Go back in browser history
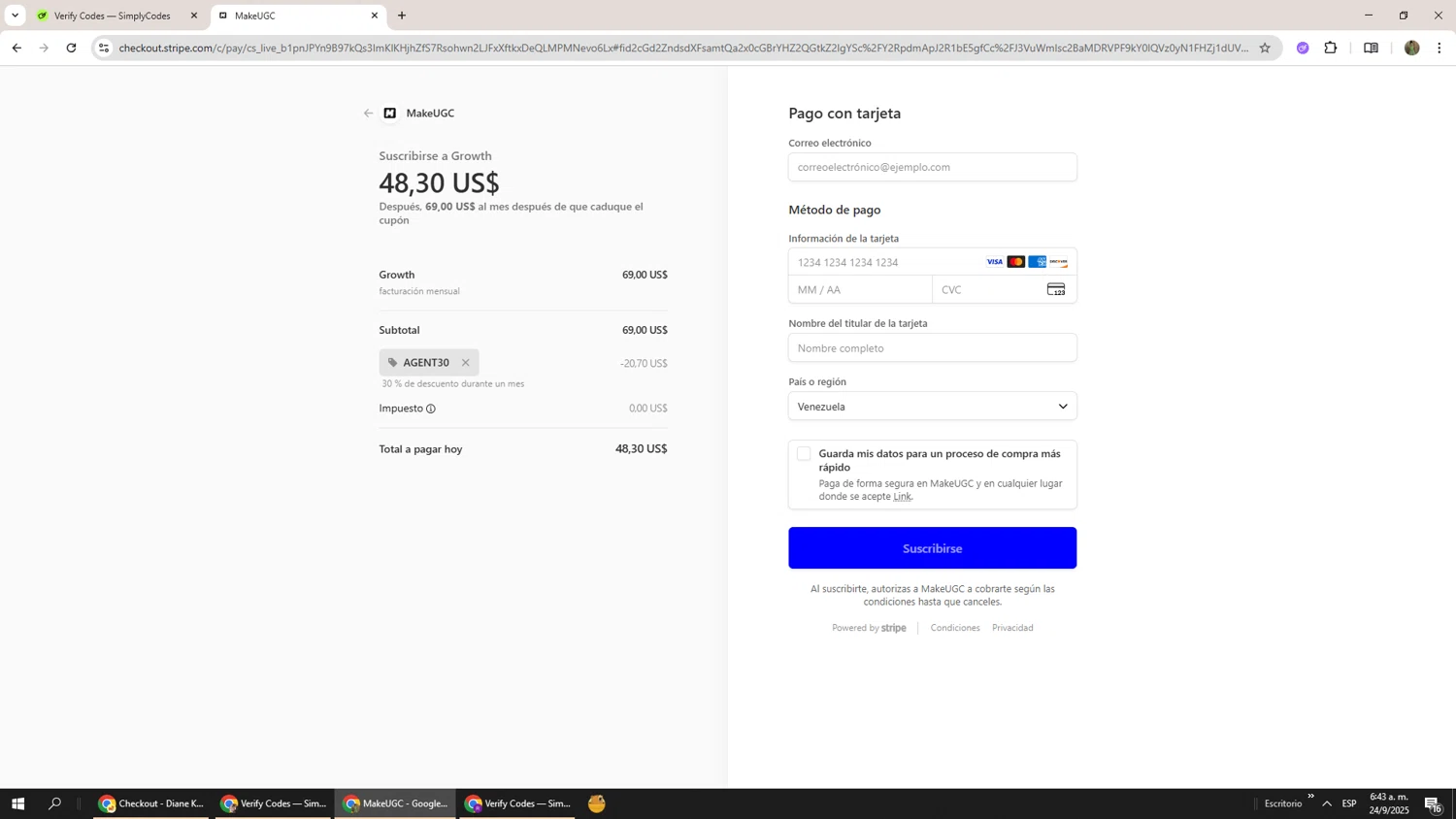 [17, 48]
